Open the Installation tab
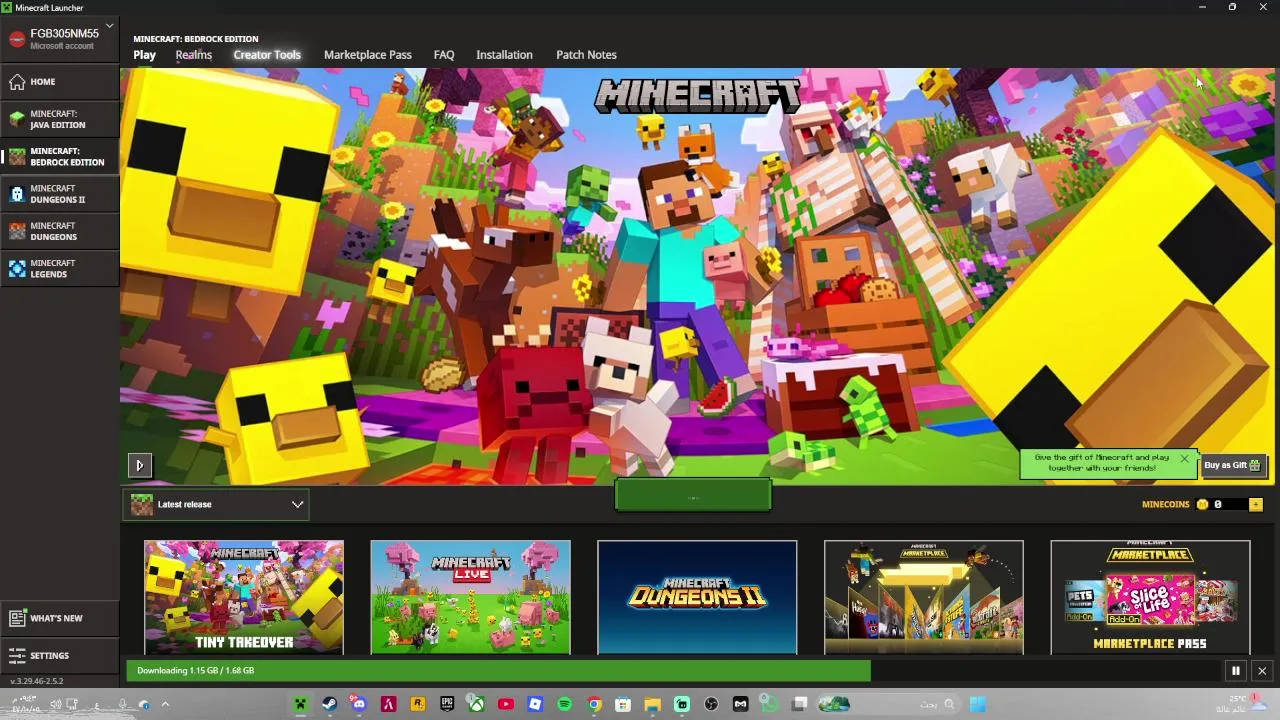The image size is (1280, 720). click(504, 55)
